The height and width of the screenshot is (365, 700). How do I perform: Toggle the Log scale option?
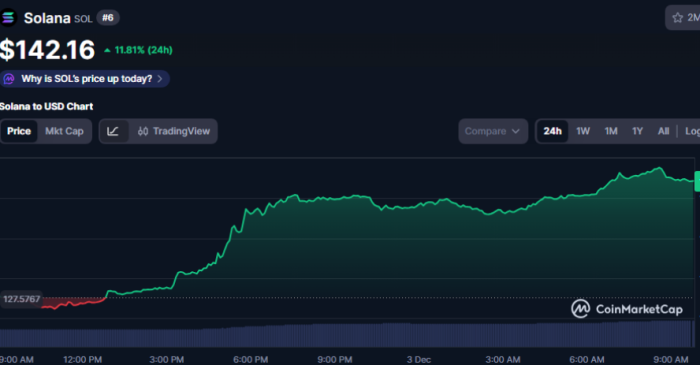[x=692, y=131]
